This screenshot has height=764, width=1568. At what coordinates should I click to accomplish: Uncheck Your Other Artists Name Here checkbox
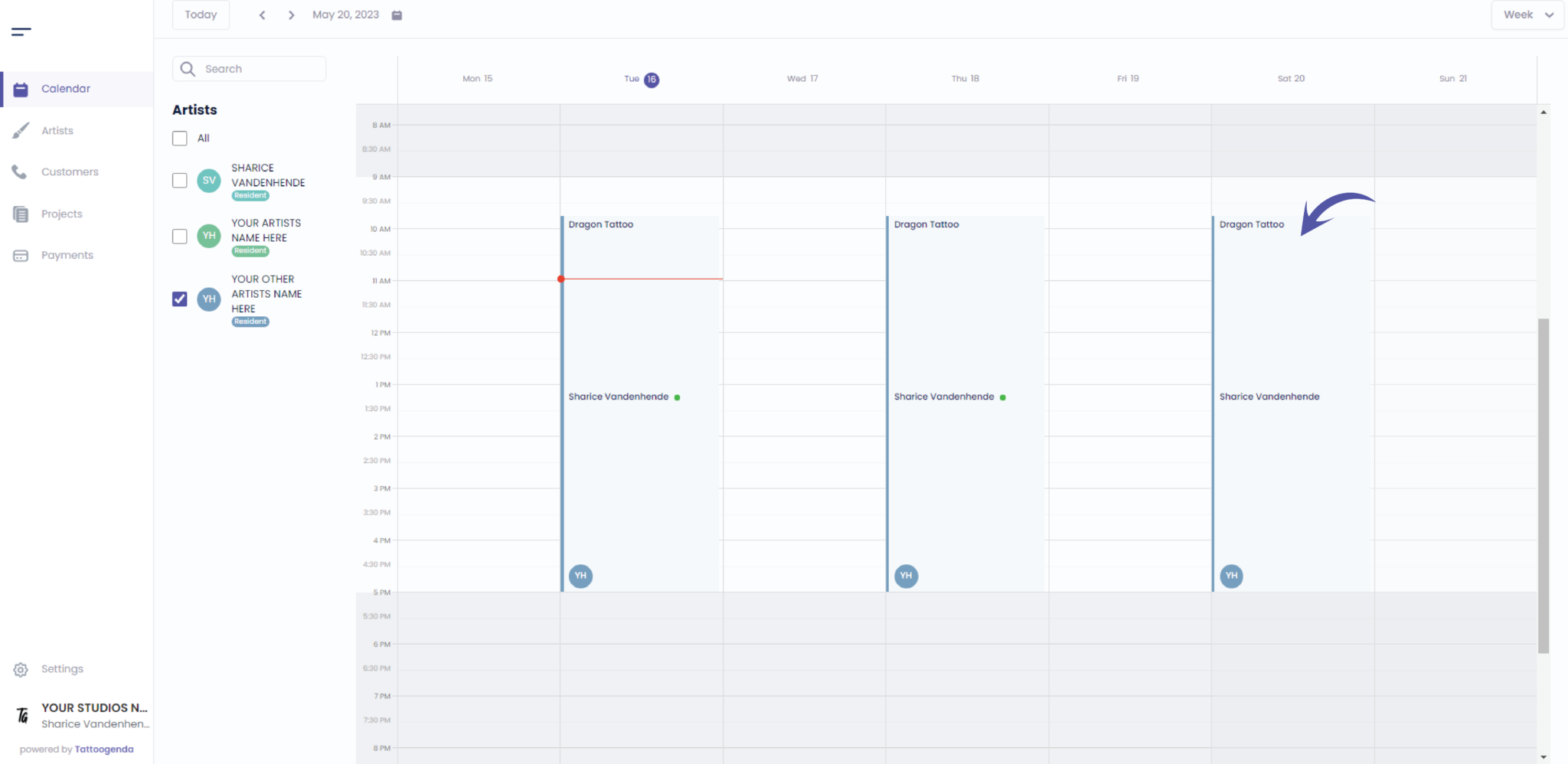pyautogui.click(x=180, y=299)
